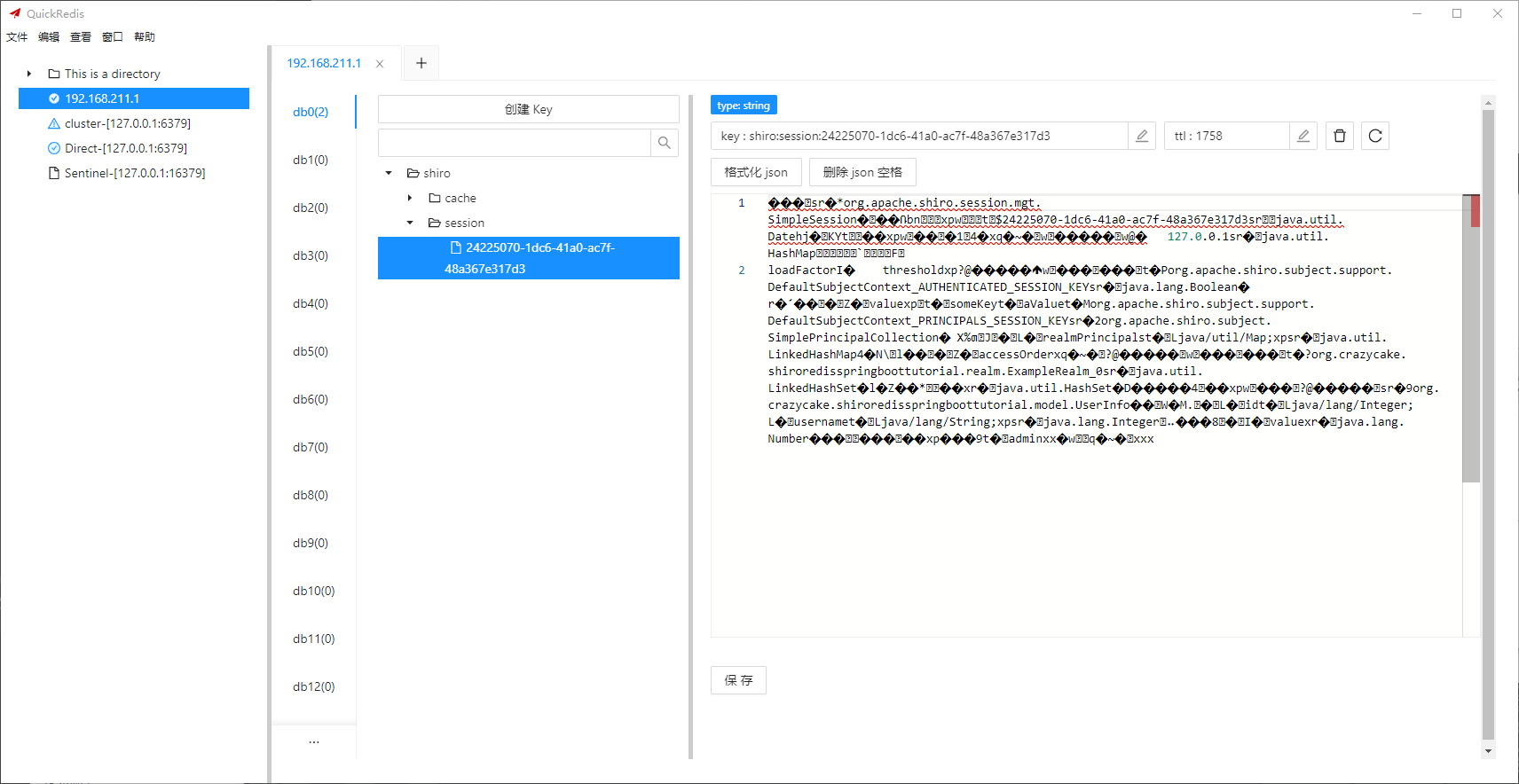Click the refresh key icon
Screen dimensions: 1519x784
(1375, 136)
